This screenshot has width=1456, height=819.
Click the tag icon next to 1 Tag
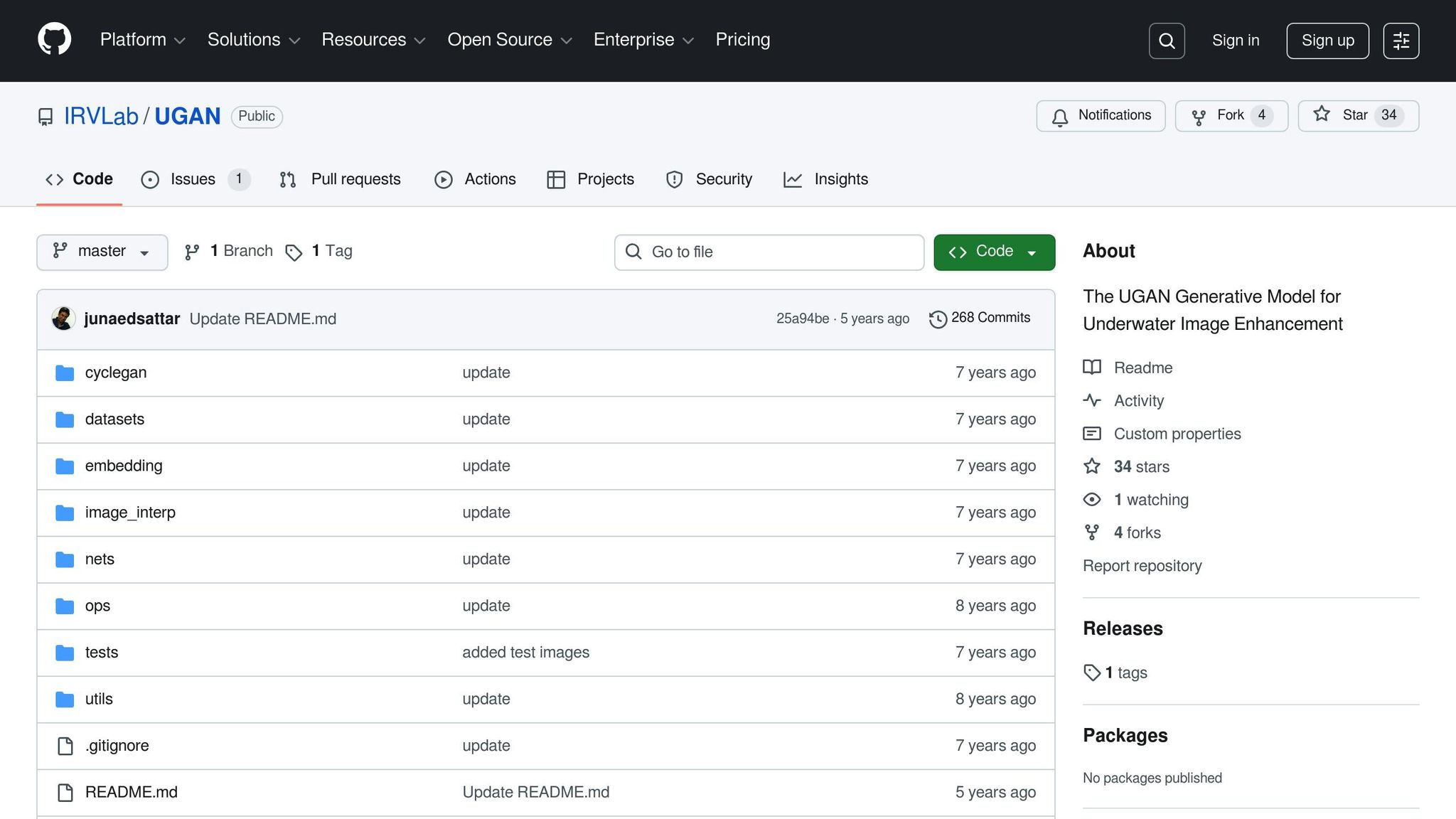click(x=294, y=252)
